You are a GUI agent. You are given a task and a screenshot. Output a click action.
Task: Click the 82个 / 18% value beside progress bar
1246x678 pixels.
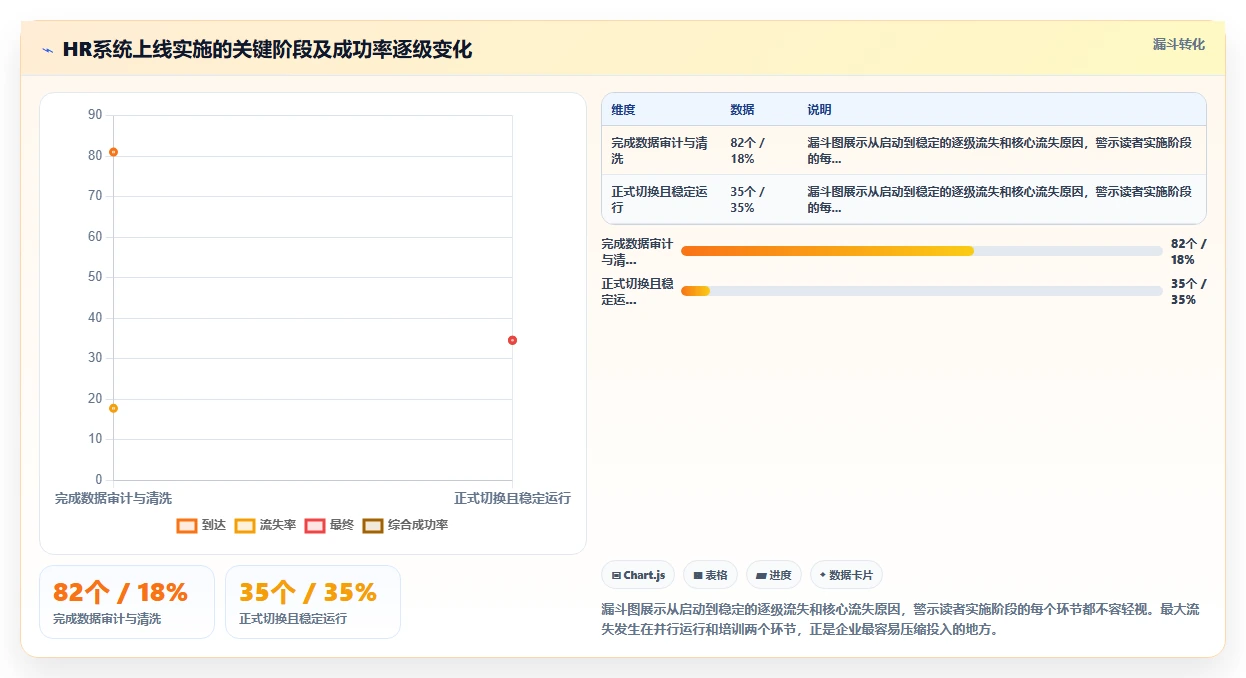(1189, 251)
